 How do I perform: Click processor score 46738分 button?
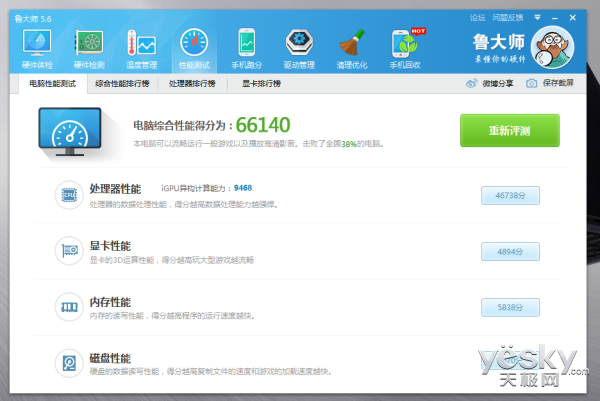click(x=510, y=196)
